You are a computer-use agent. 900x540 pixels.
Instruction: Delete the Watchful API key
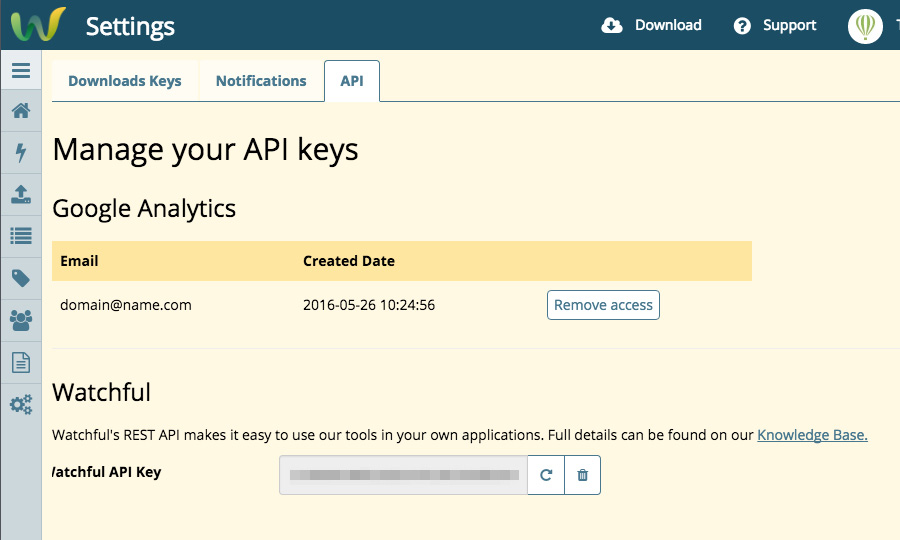click(x=583, y=475)
